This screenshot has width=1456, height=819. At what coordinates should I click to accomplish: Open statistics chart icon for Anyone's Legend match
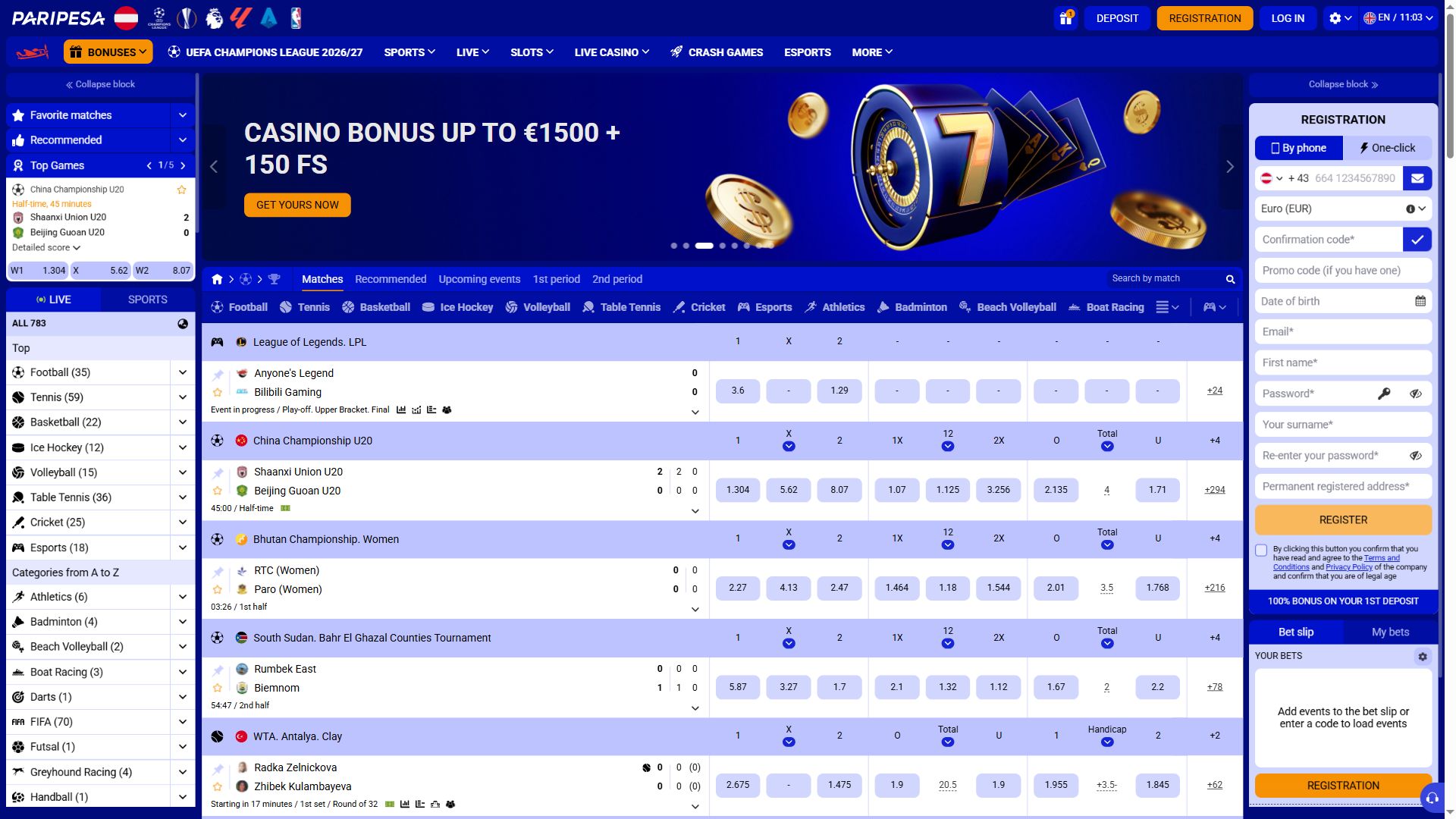[x=401, y=410]
